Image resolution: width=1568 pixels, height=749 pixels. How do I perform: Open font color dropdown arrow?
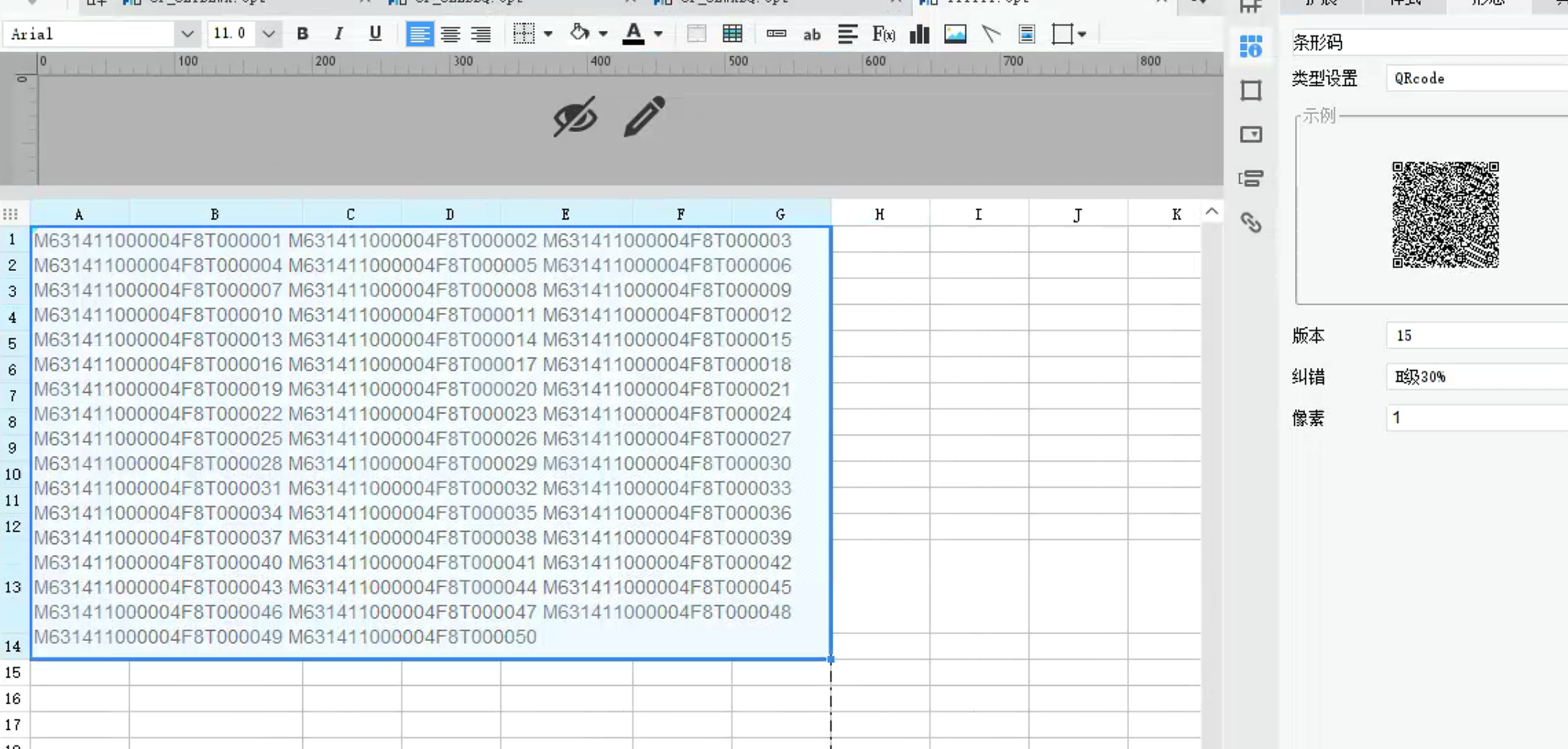coord(658,34)
